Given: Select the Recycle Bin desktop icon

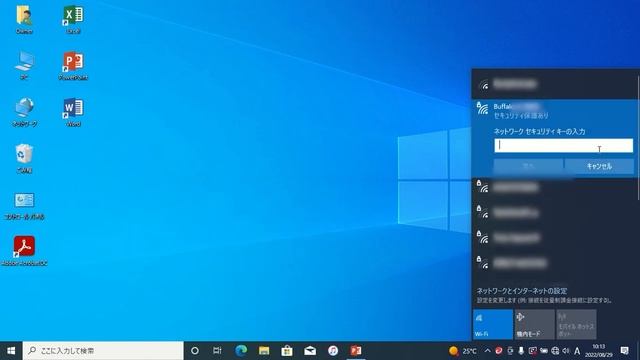Looking at the screenshot, I should [24, 158].
